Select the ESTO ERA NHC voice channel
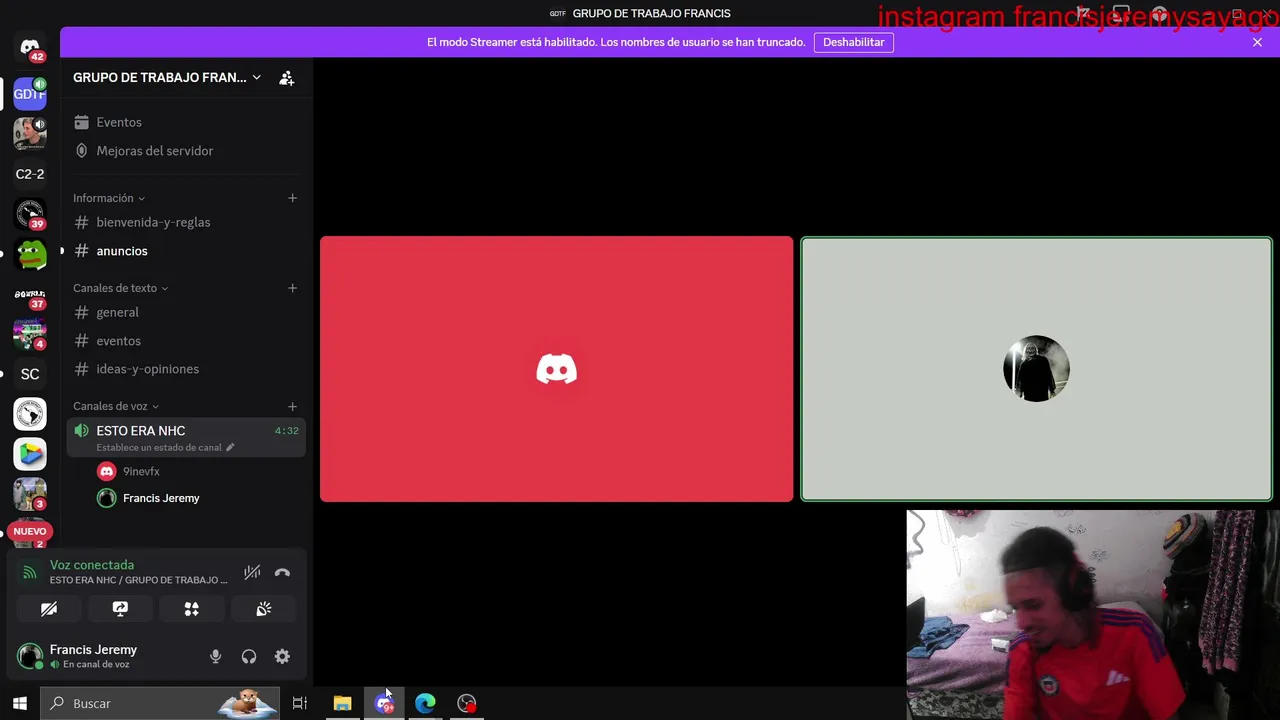Screen dimensions: 1280x720 tap(187, 438)
